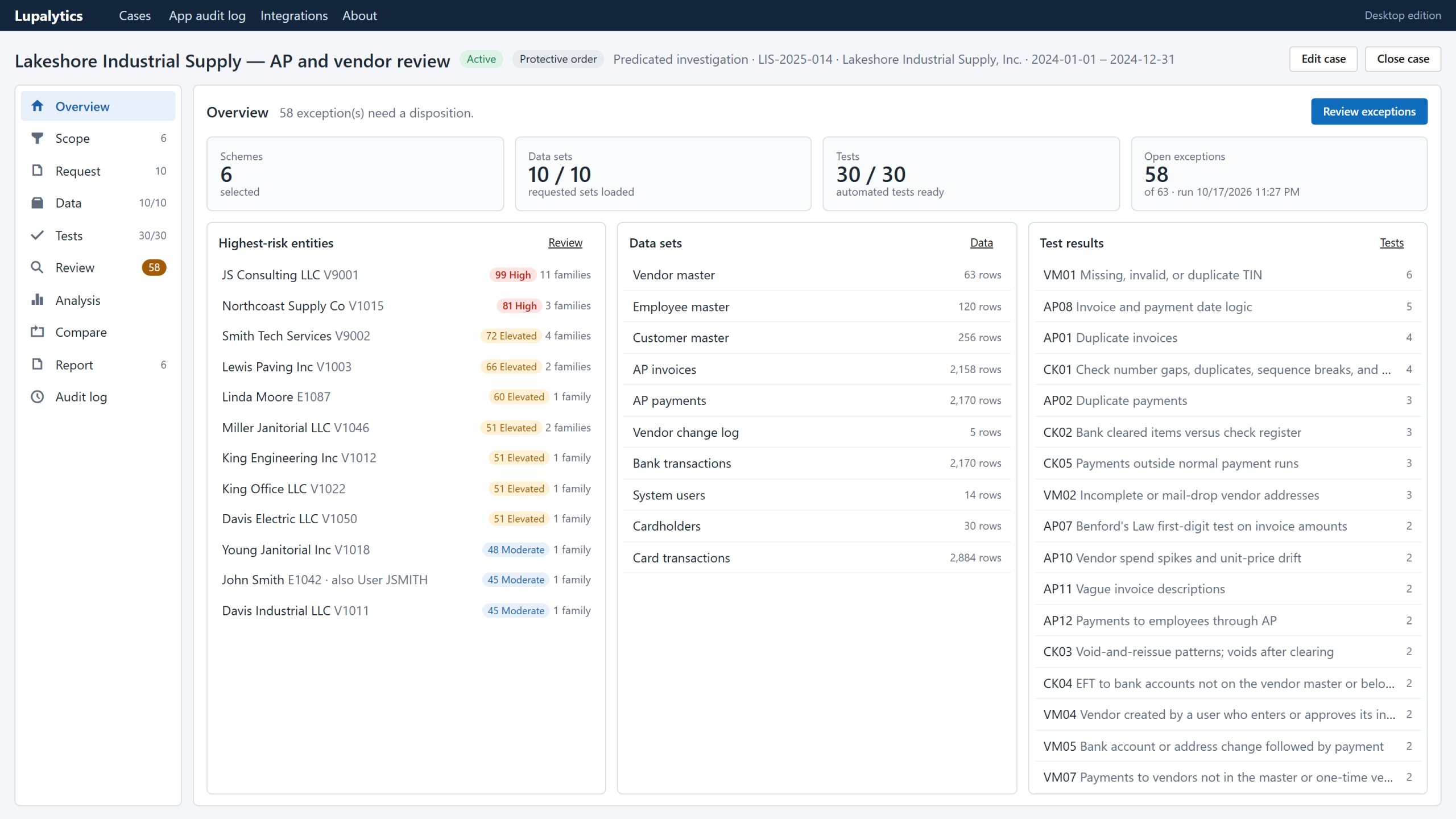Open the Card transactions data set
1456x819 pixels.
pyautogui.click(x=817, y=558)
